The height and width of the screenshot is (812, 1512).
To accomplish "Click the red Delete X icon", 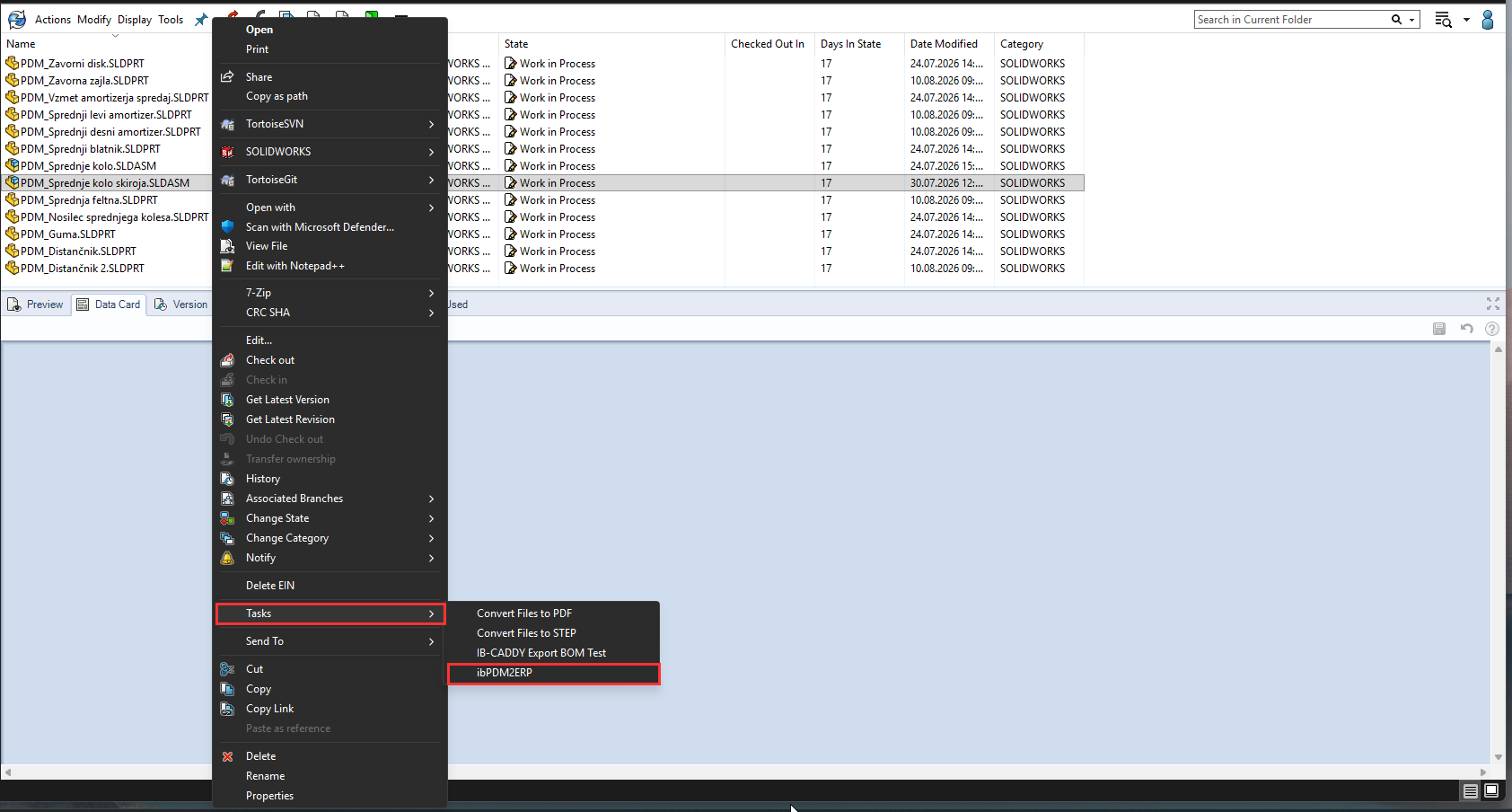I will pos(228,756).
